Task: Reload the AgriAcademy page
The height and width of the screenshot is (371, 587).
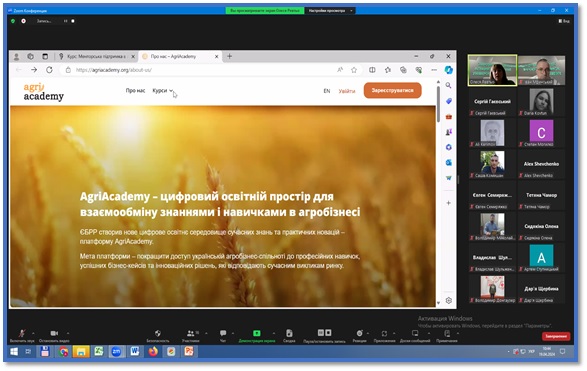Action: [x=49, y=70]
